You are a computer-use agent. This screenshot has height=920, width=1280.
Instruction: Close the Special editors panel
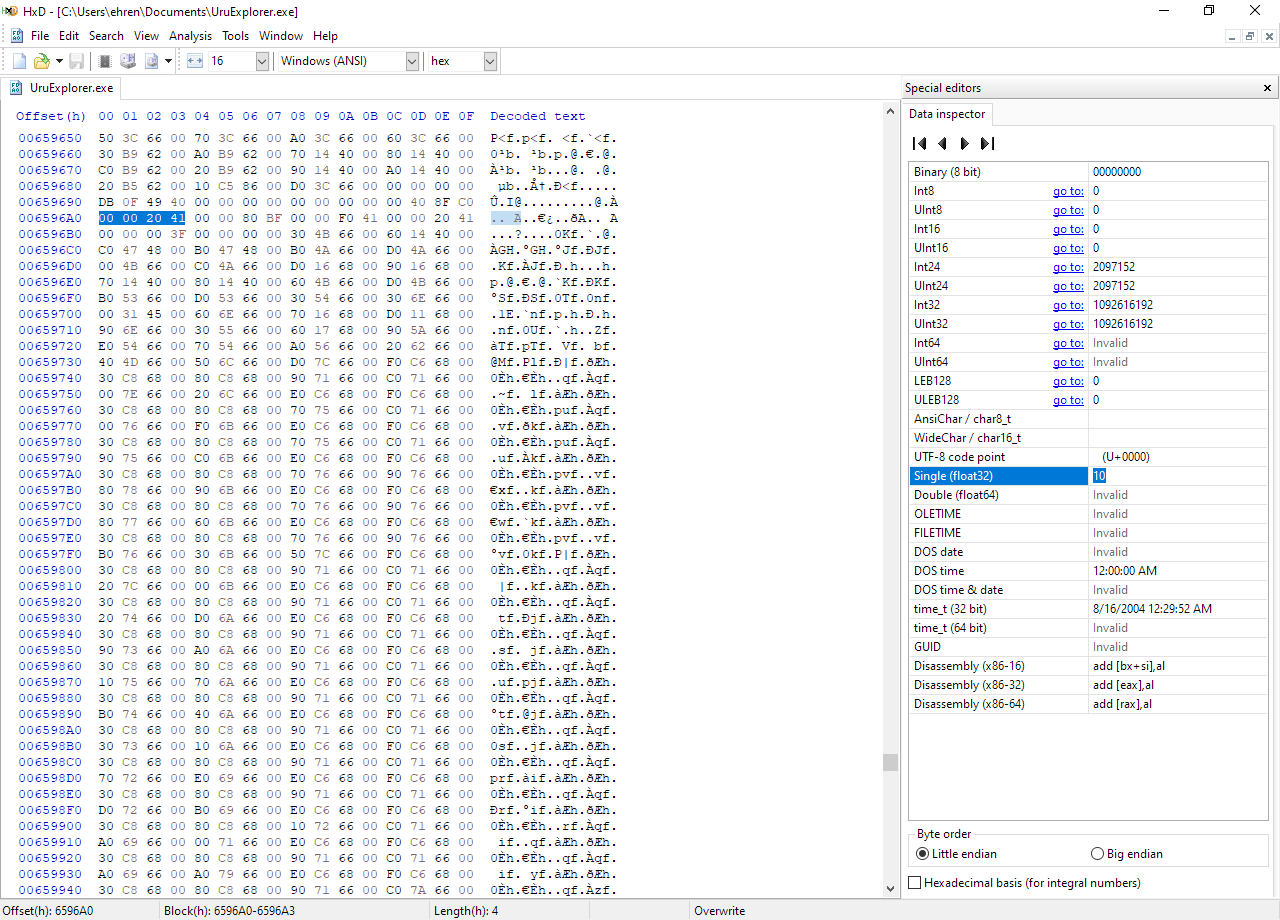click(x=1268, y=88)
